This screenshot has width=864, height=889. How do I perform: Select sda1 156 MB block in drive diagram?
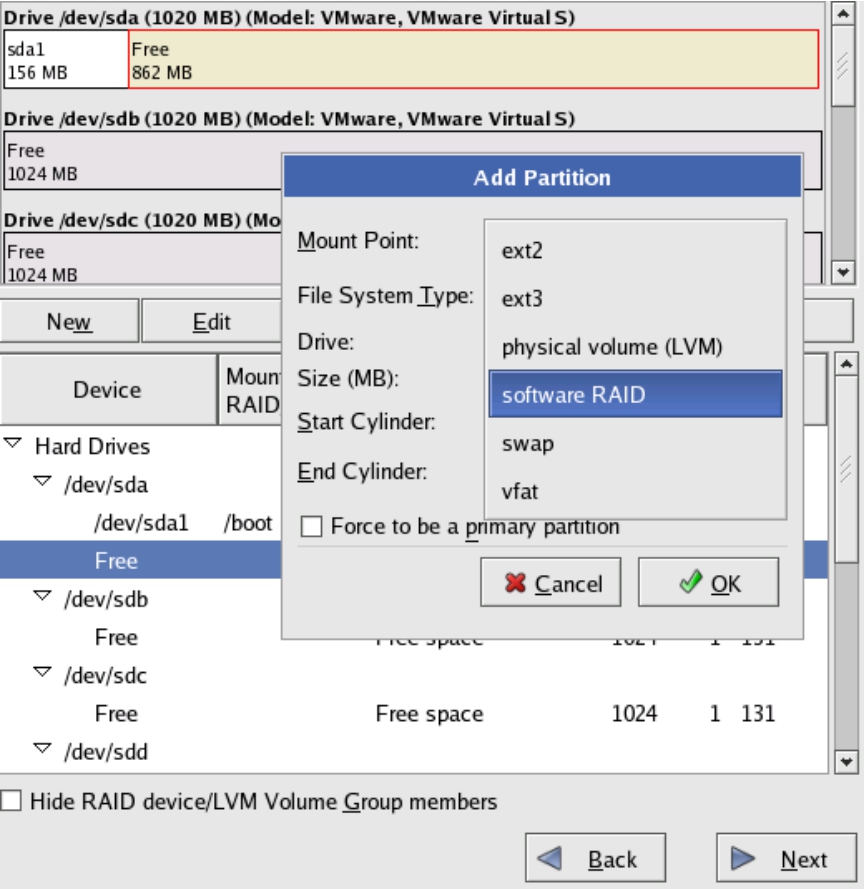66,60
